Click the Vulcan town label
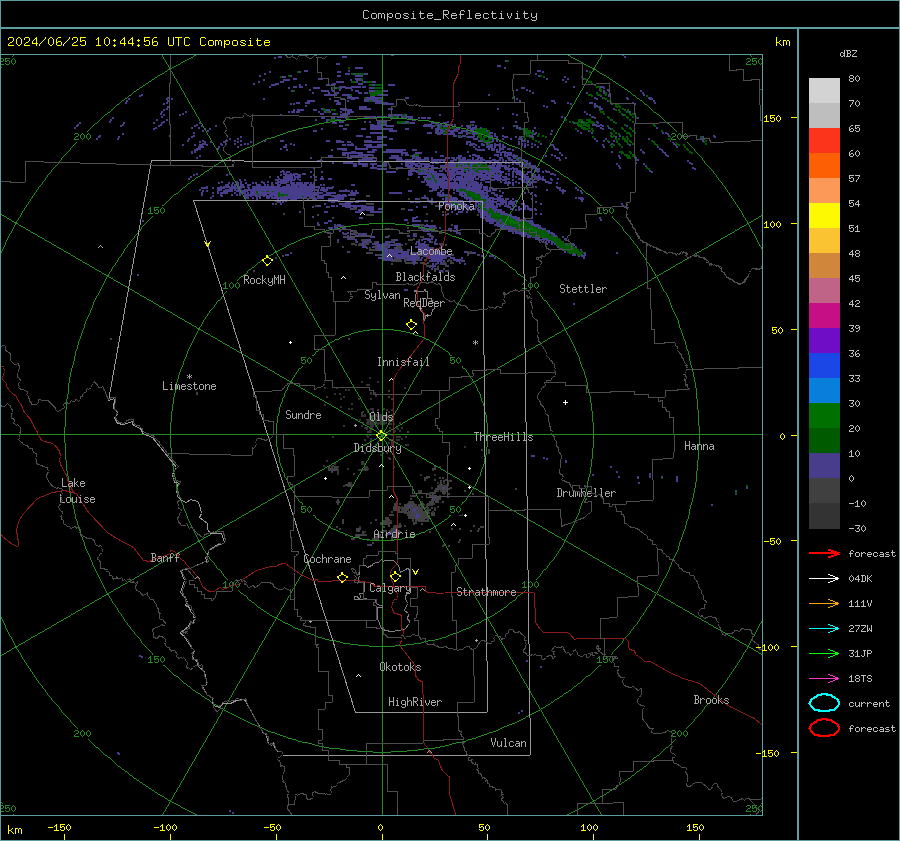 pyautogui.click(x=508, y=743)
